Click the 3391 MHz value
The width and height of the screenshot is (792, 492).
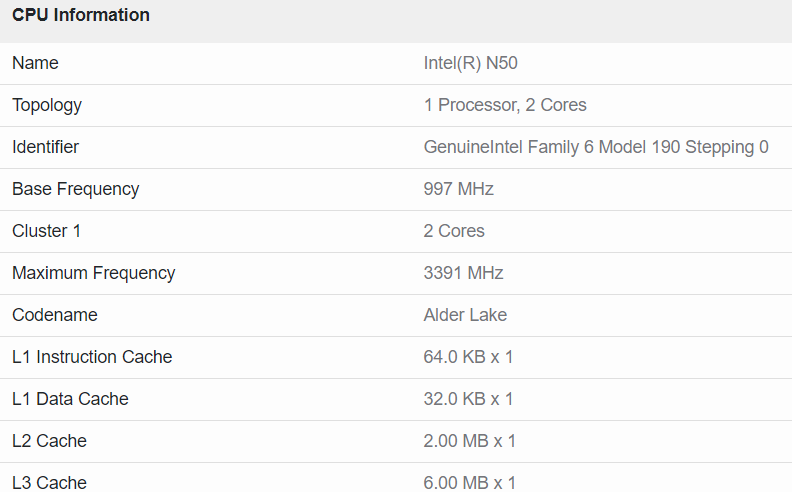coord(463,273)
